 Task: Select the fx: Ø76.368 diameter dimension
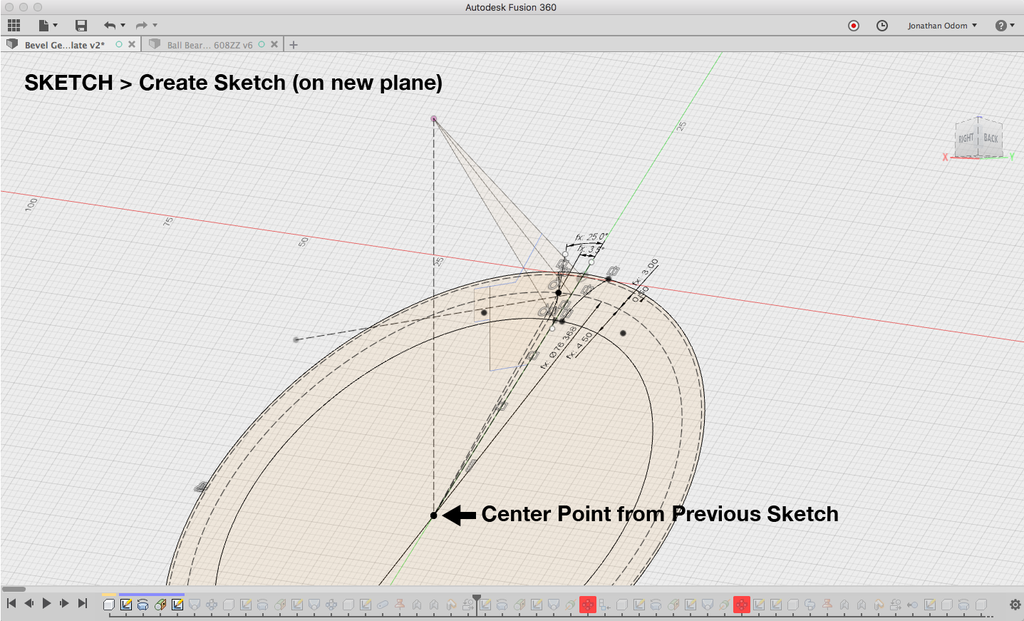coord(558,347)
